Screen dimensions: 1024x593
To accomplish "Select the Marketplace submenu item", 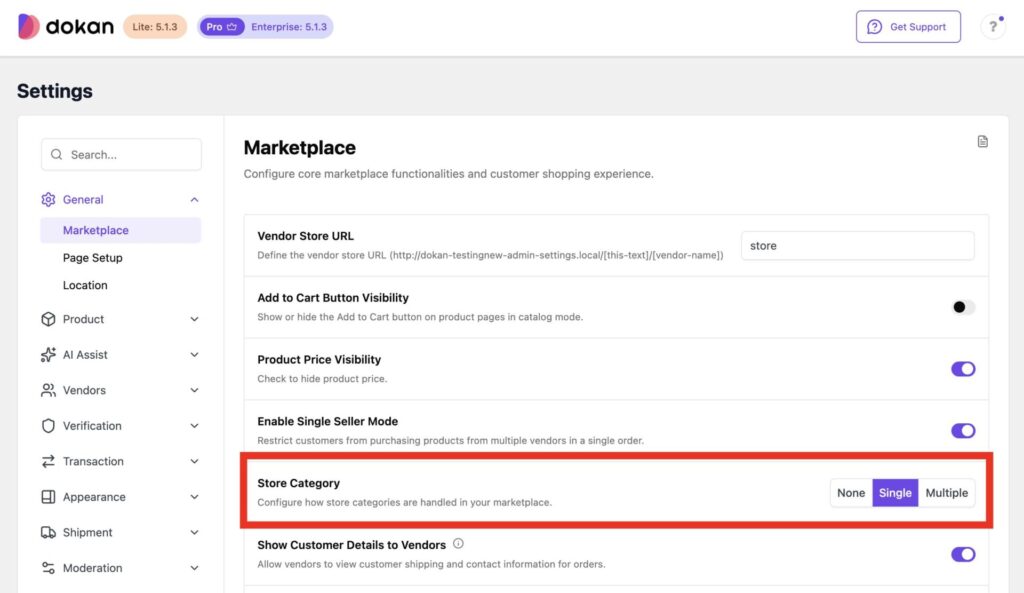I will (x=121, y=231).
